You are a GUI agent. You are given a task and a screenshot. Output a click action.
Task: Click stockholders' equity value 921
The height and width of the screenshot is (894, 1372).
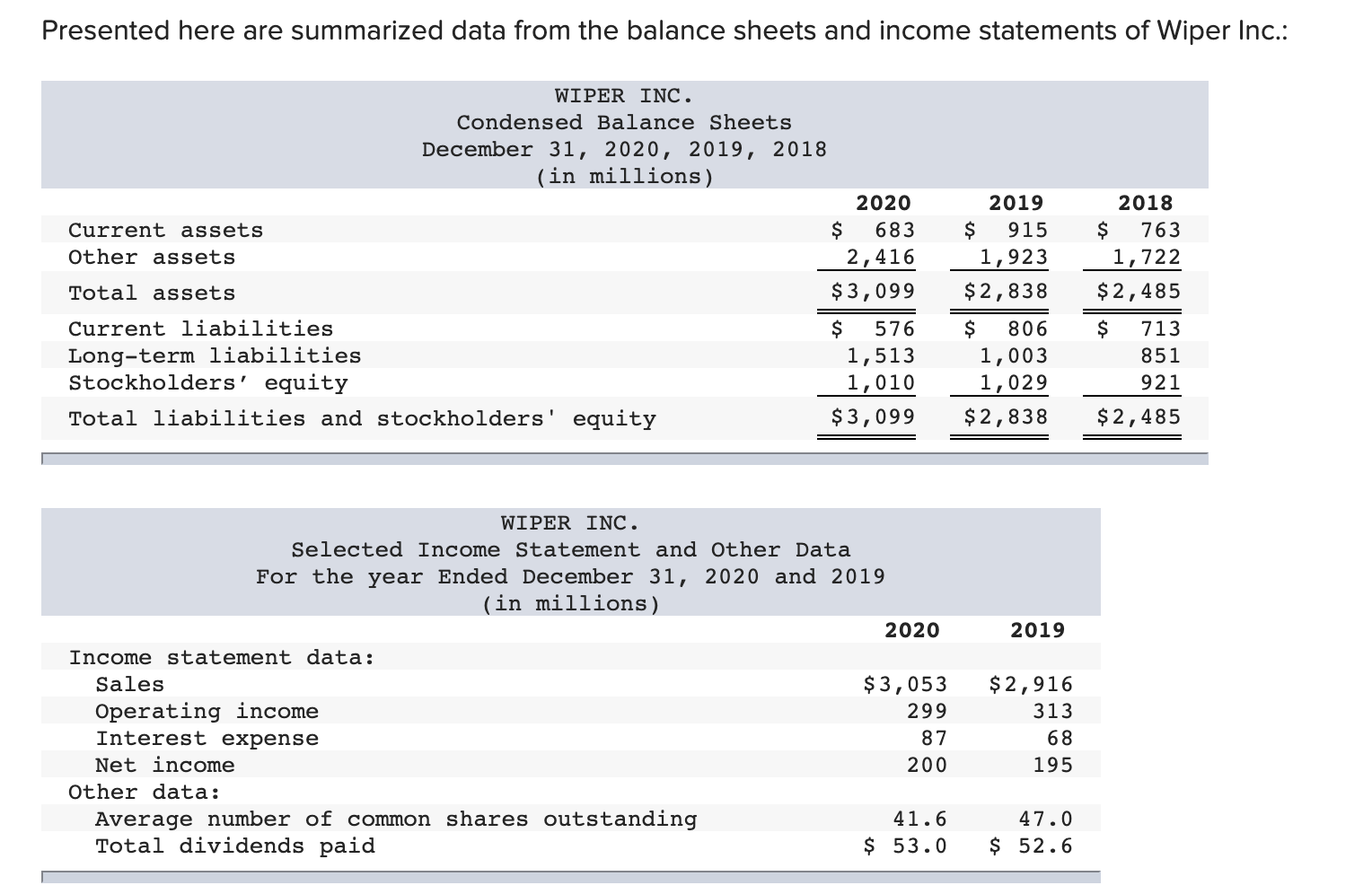click(x=1160, y=383)
